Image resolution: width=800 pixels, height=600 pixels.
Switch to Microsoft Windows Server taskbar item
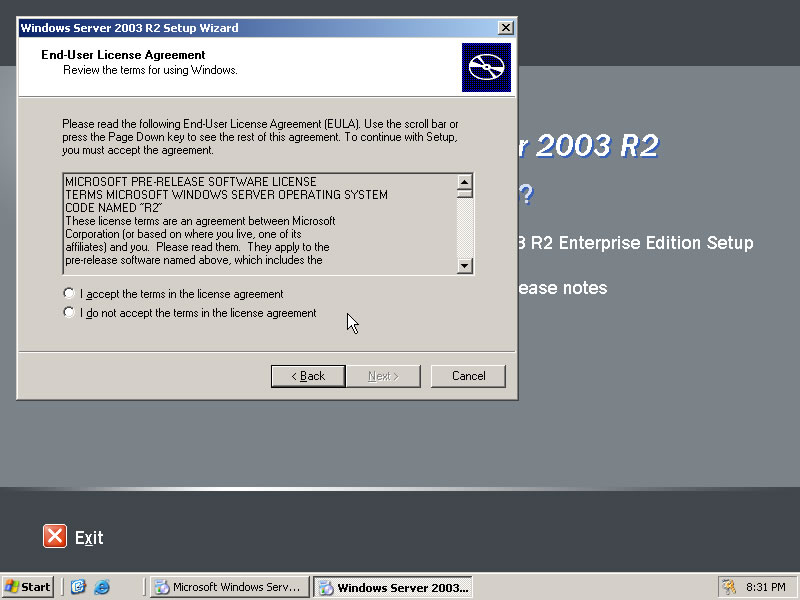(x=229, y=587)
